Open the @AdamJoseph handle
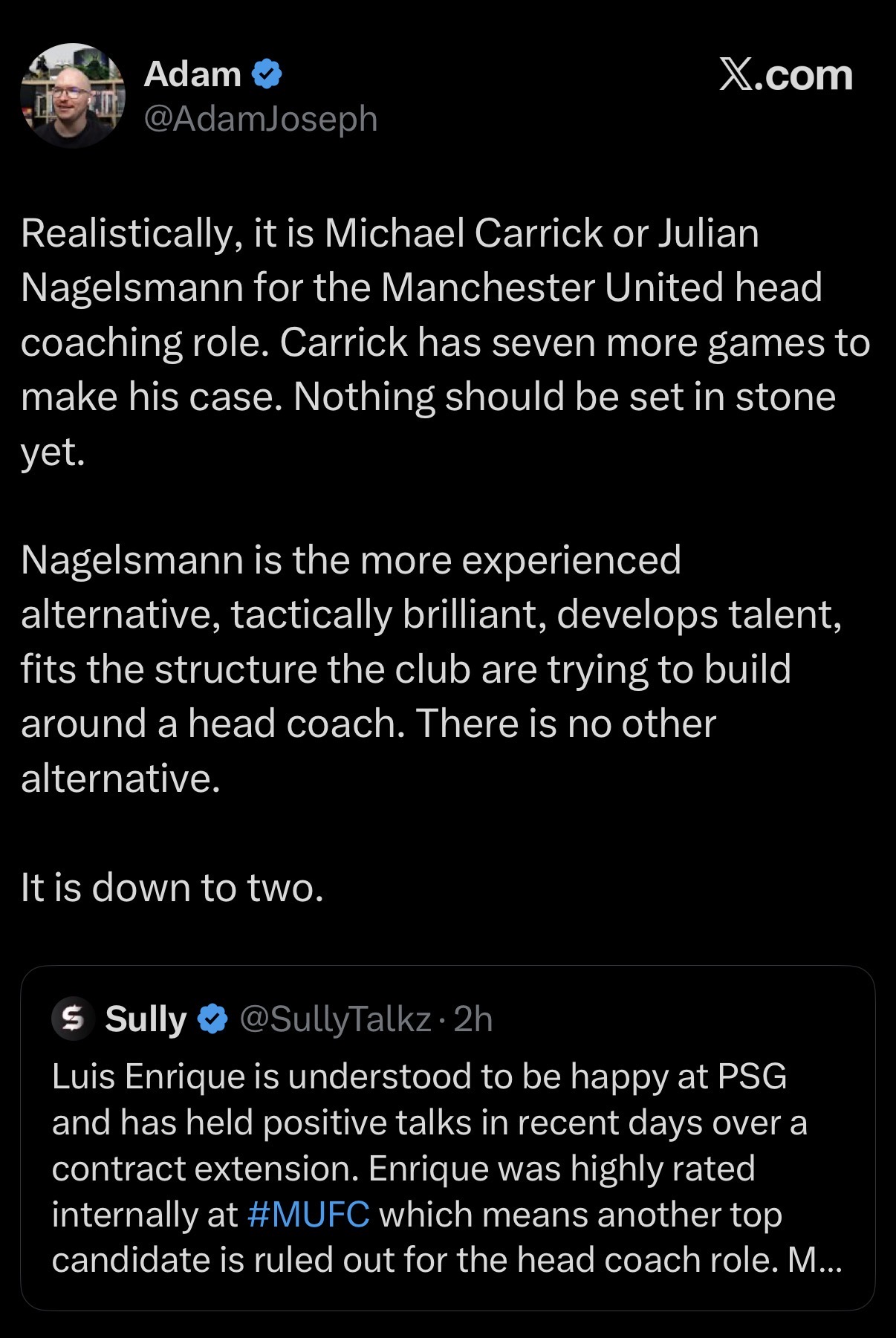This screenshot has width=896, height=1338. [x=260, y=119]
